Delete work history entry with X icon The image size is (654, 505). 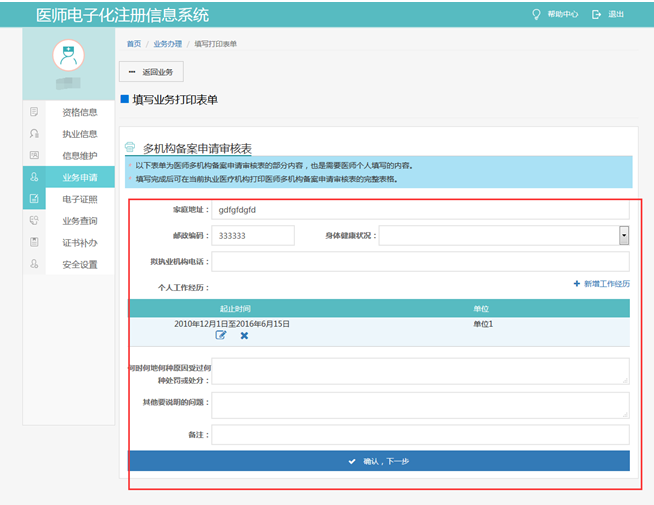(244, 336)
